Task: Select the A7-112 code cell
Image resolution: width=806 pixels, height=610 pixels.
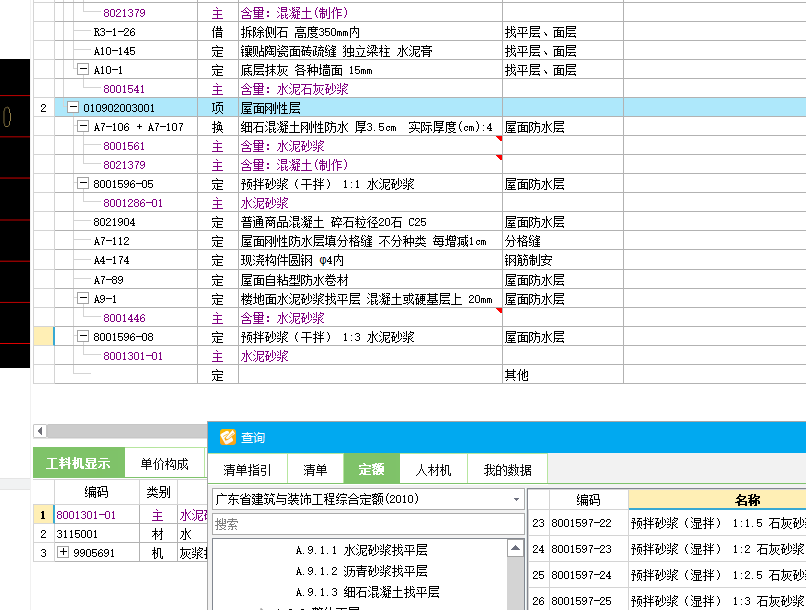Action: [111, 241]
